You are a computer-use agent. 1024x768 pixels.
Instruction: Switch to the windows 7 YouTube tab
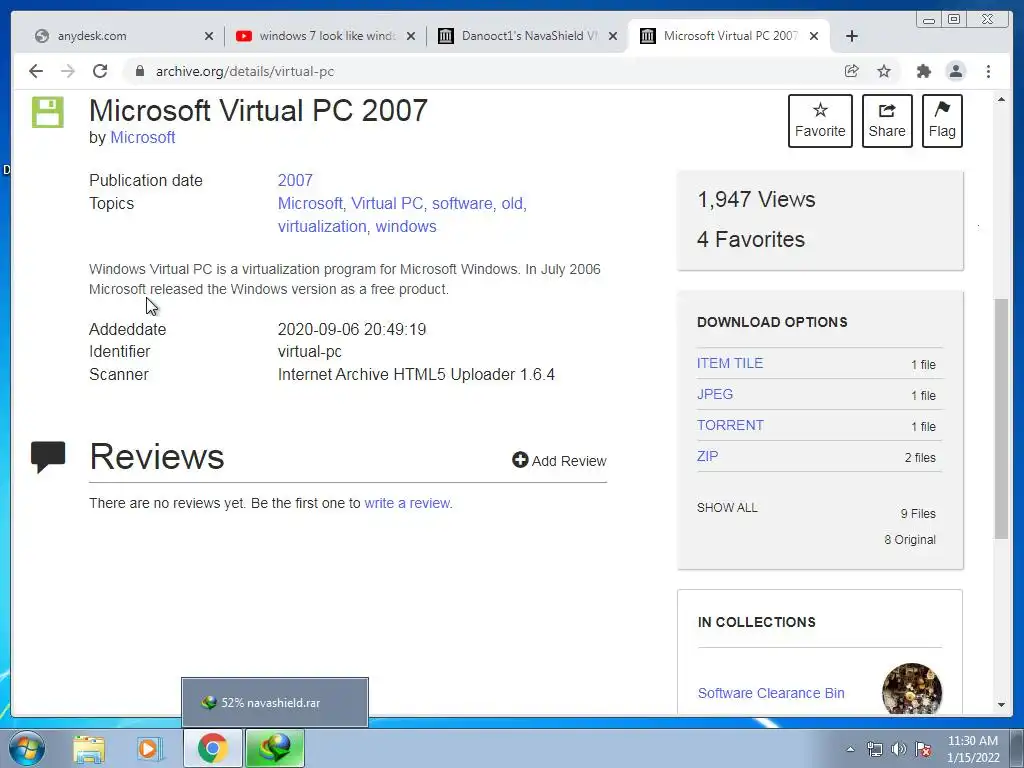(326, 36)
